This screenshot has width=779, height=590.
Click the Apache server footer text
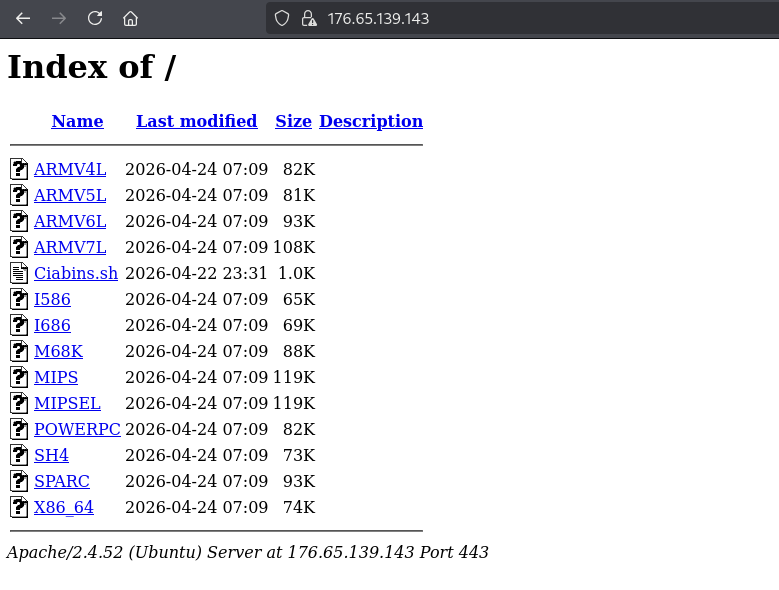coord(247,552)
